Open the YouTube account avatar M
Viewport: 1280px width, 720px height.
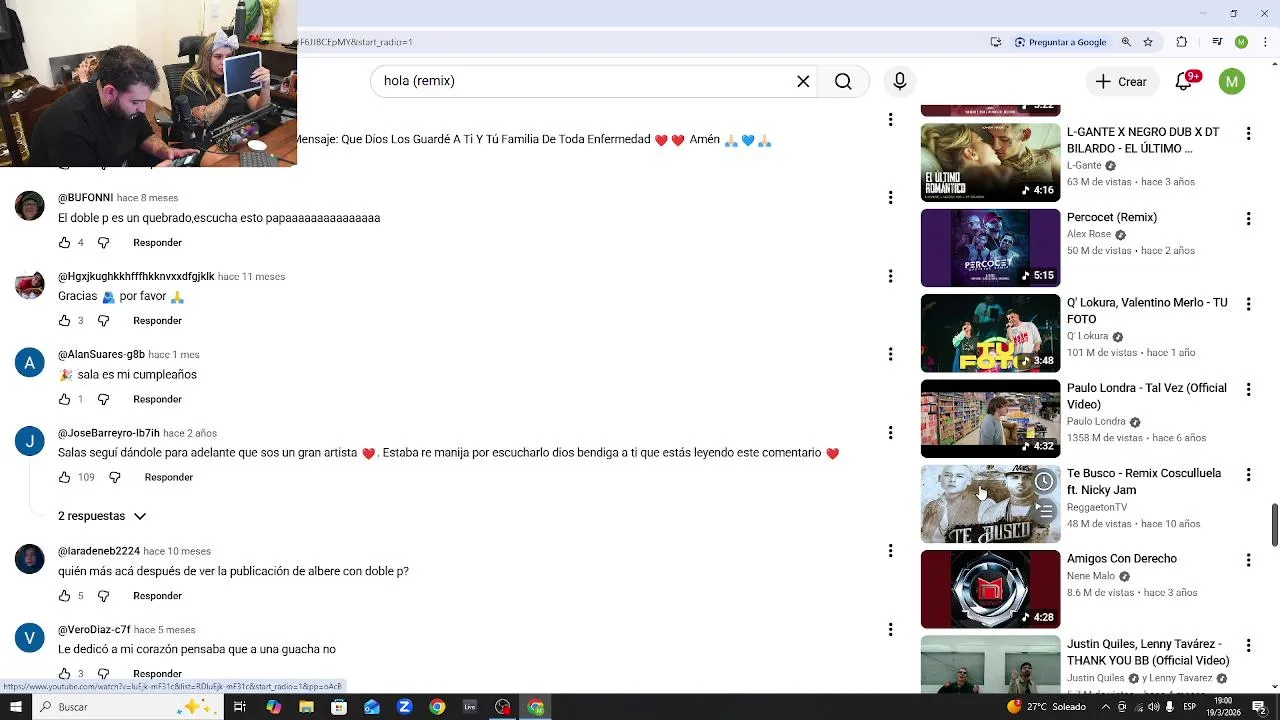click(x=1232, y=82)
